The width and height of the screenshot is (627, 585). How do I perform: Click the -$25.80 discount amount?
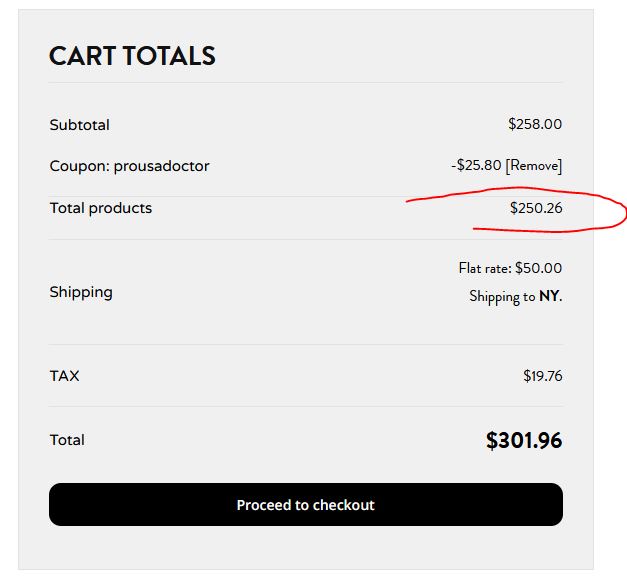pos(476,165)
